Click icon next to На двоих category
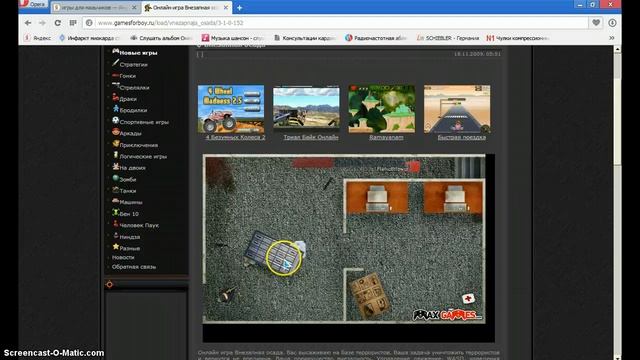640x360 pixels. (x=116, y=167)
